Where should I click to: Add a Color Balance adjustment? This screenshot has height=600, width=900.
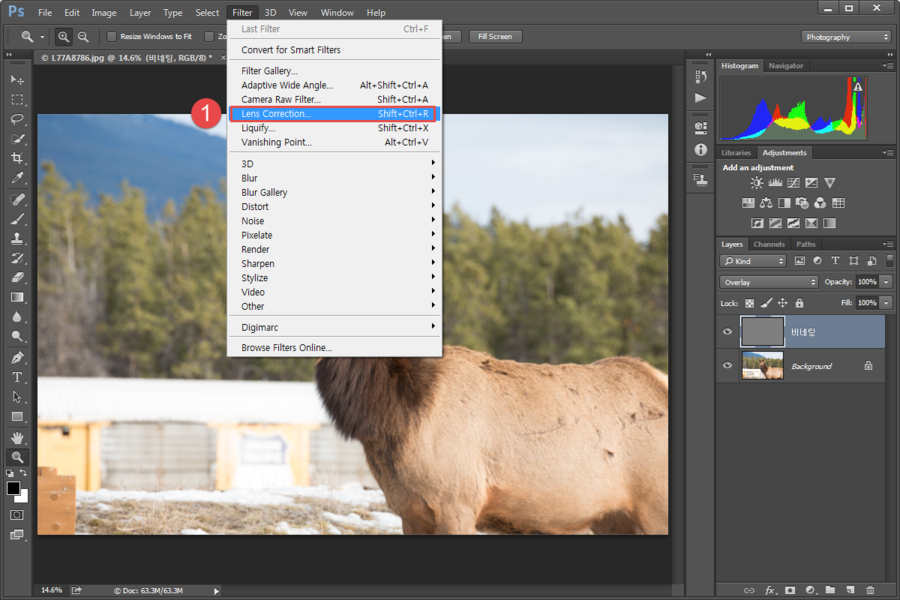[766, 203]
